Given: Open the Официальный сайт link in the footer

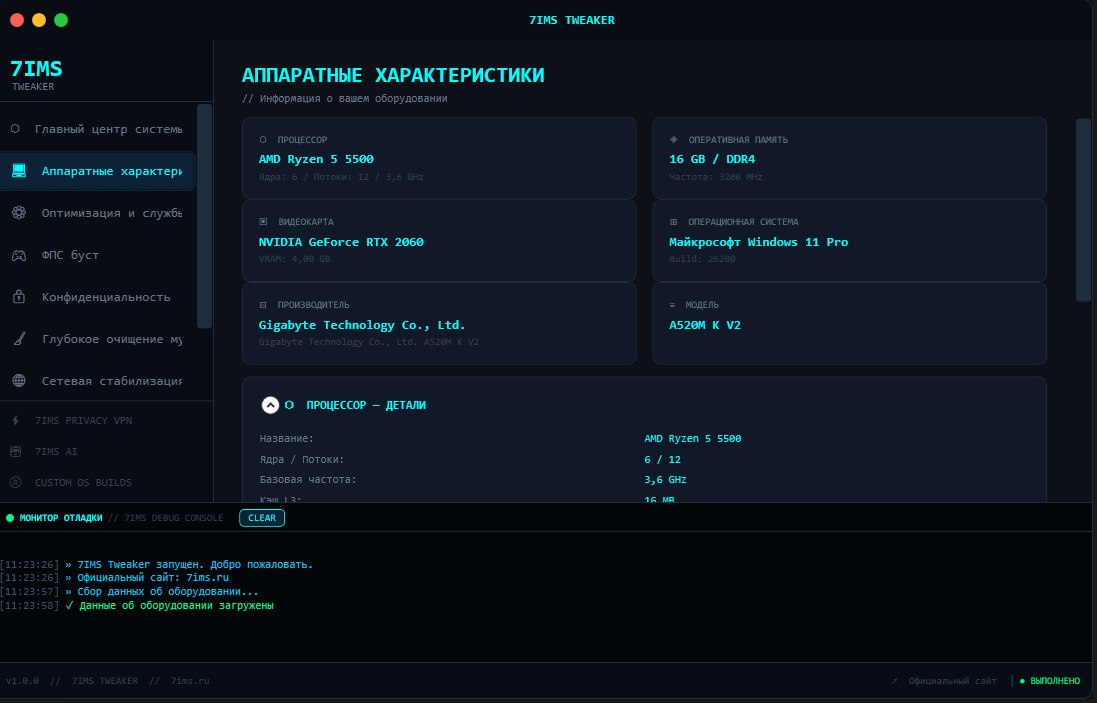Looking at the screenshot, I should (x=952, y=681).
